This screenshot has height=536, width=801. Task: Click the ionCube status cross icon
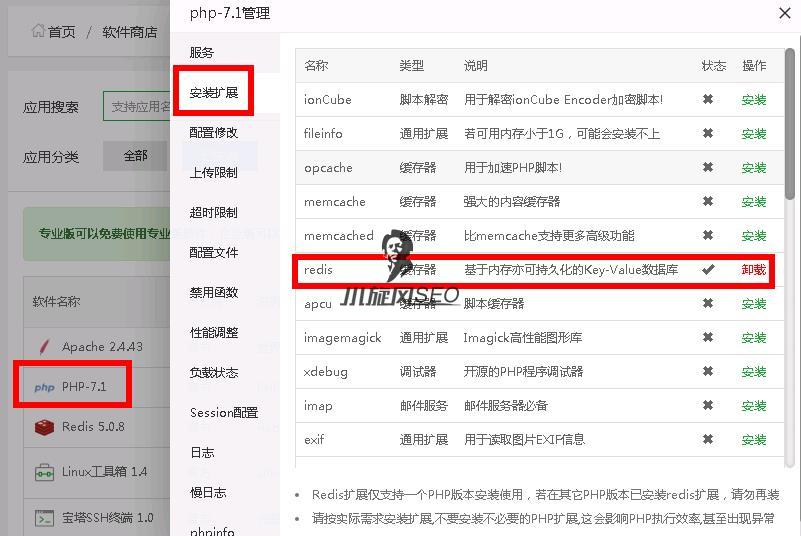tap(708, 99)
